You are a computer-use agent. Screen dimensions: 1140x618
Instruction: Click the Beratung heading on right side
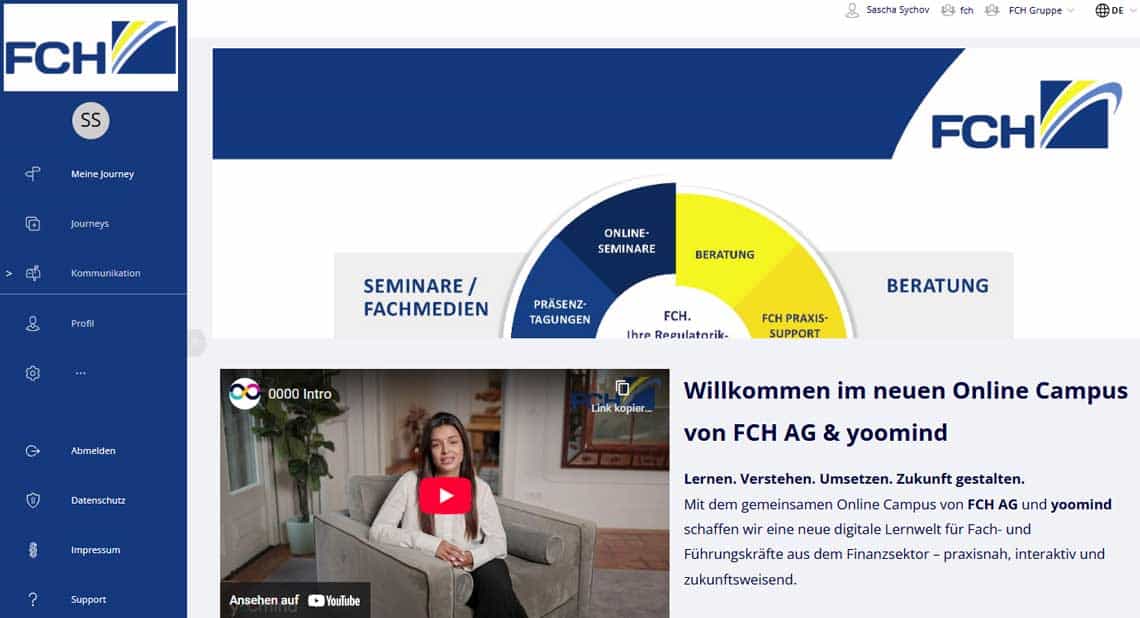937,286
